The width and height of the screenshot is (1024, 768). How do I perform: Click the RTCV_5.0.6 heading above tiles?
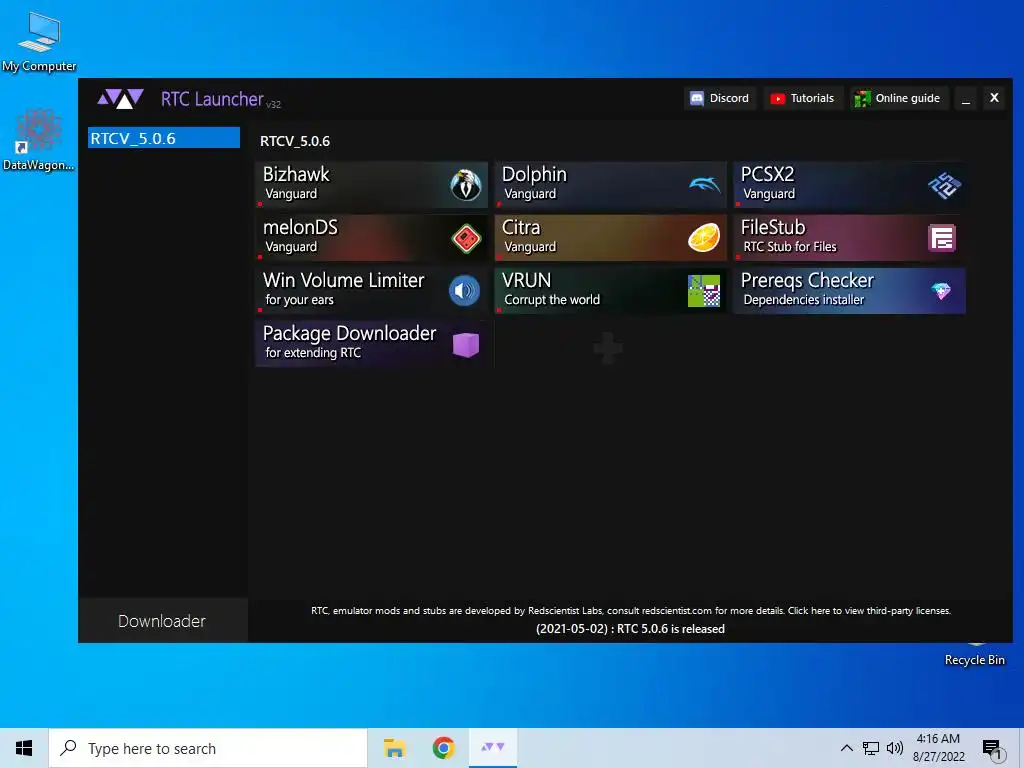coord(295,141)
